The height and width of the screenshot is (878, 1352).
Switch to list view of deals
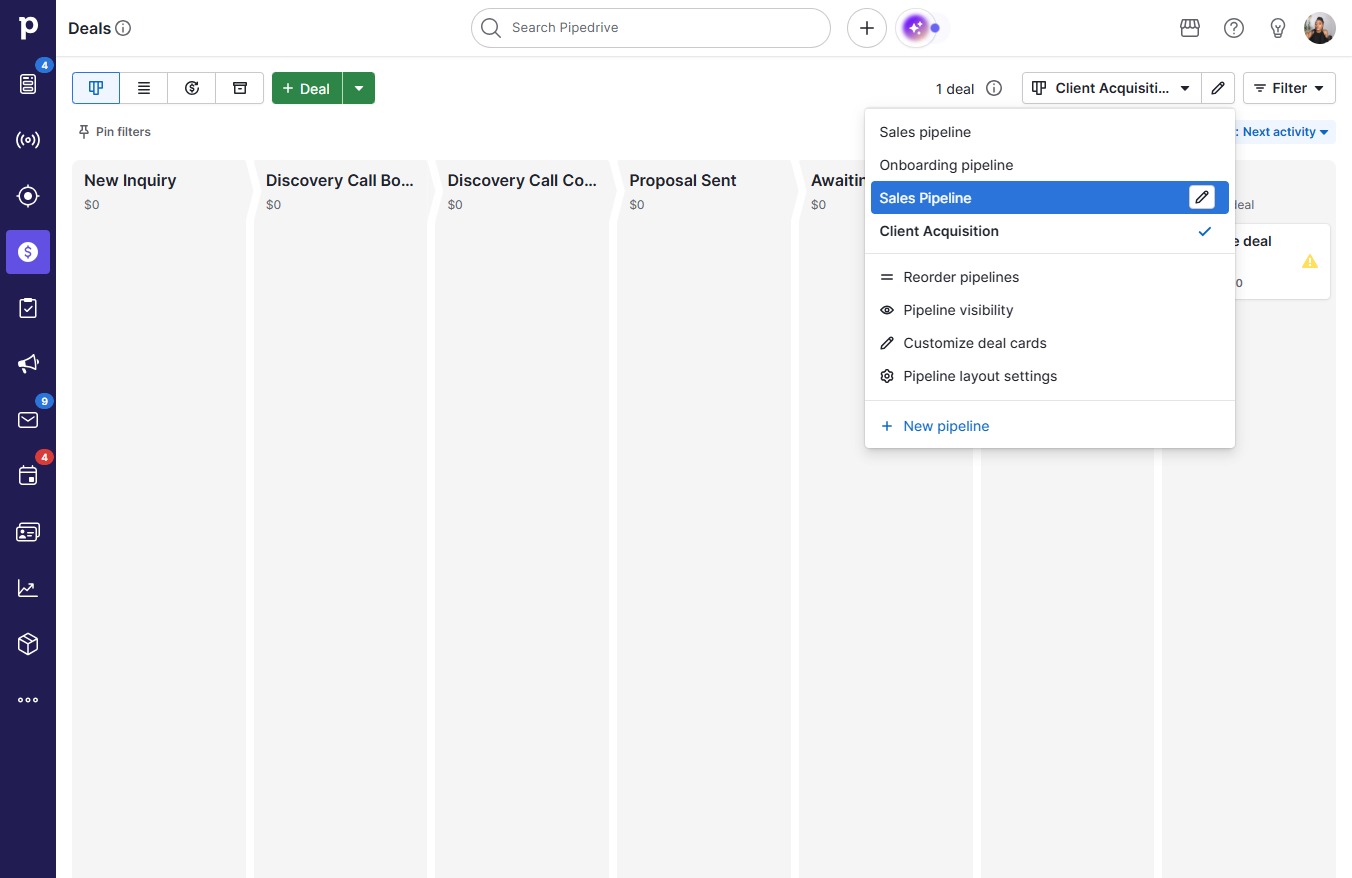click(x=144, y=88)
